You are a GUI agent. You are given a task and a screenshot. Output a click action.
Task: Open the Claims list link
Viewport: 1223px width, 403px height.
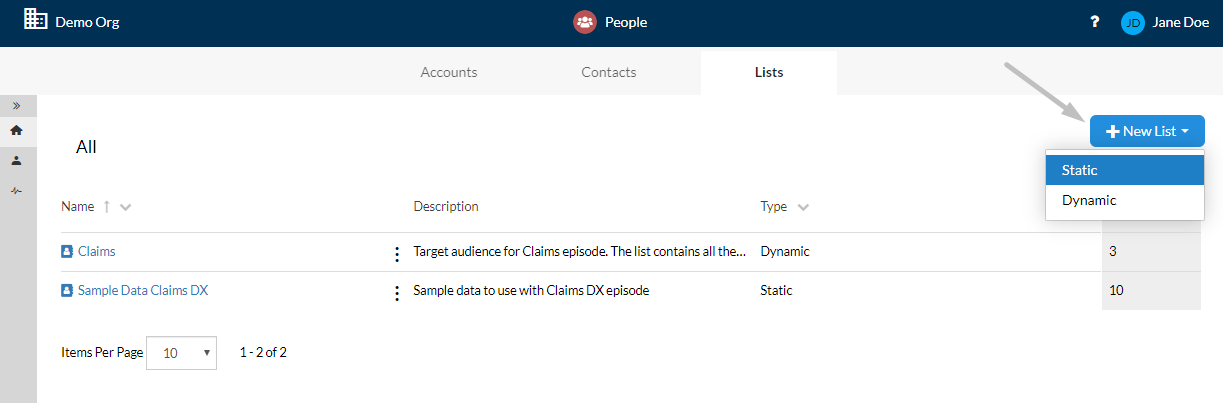[96, 252]
